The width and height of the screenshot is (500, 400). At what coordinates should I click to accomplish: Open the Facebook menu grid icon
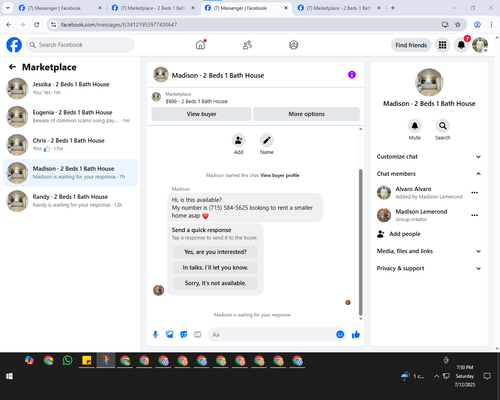442,45
